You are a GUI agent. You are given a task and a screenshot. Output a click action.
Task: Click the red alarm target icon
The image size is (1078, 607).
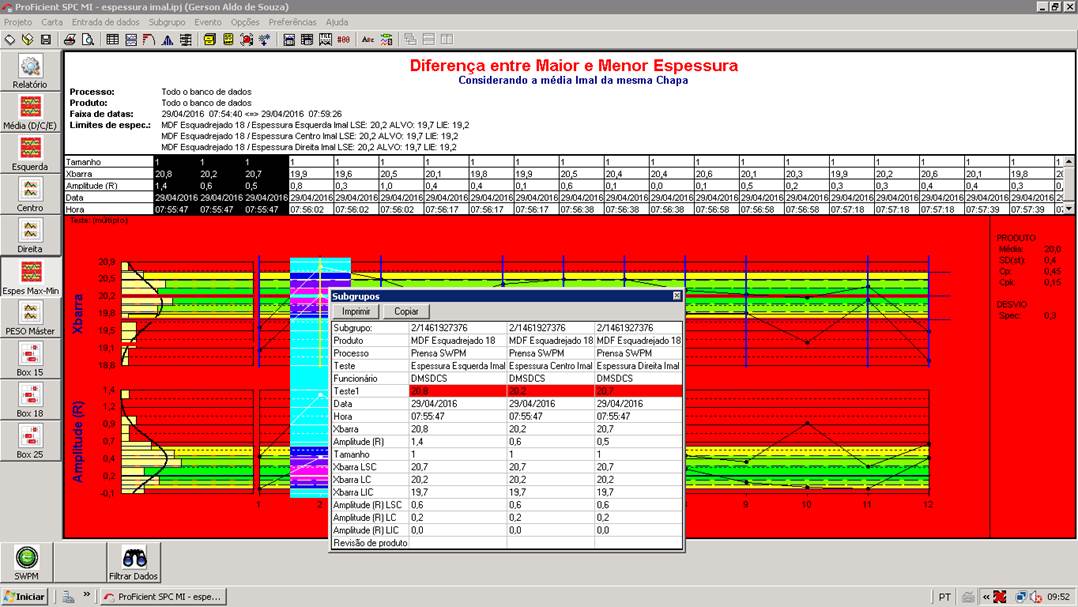pos(246,40)
